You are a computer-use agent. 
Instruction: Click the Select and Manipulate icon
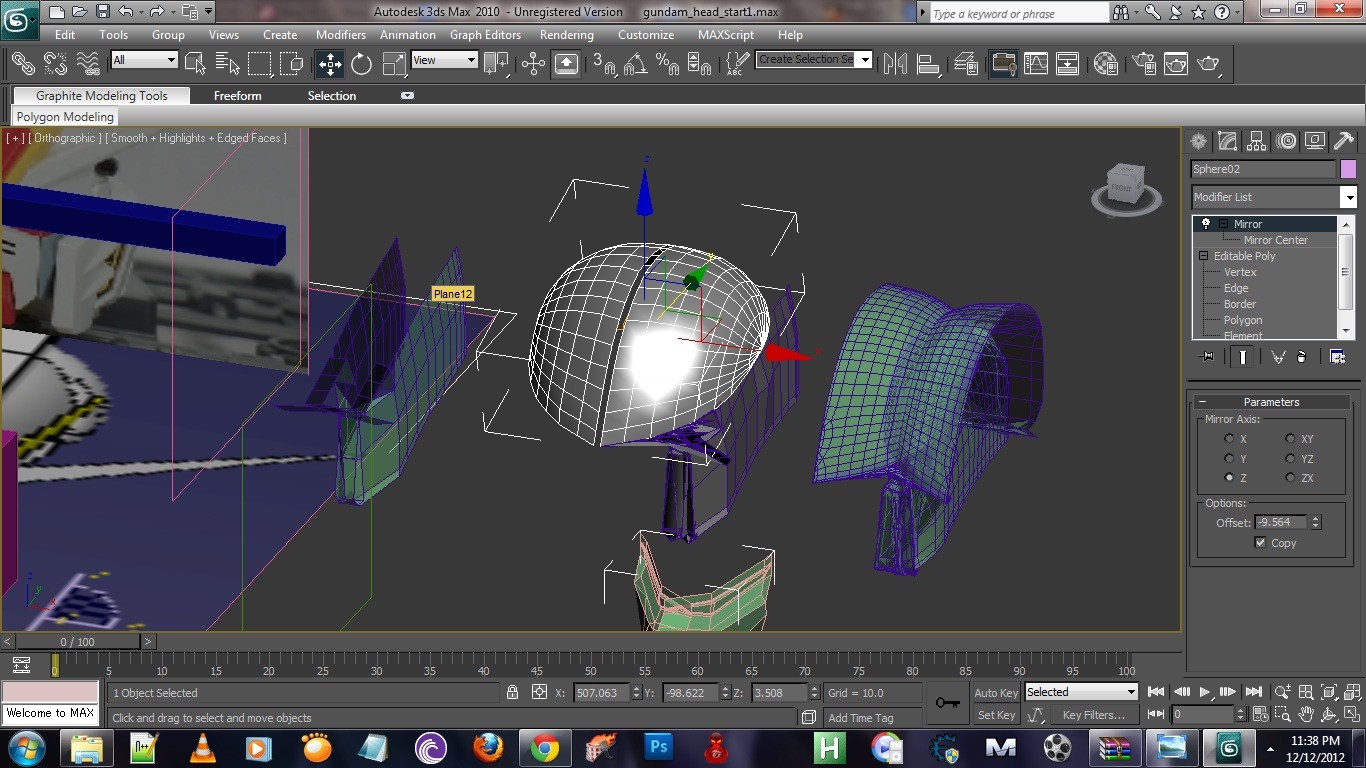click(x=533, y=64)
